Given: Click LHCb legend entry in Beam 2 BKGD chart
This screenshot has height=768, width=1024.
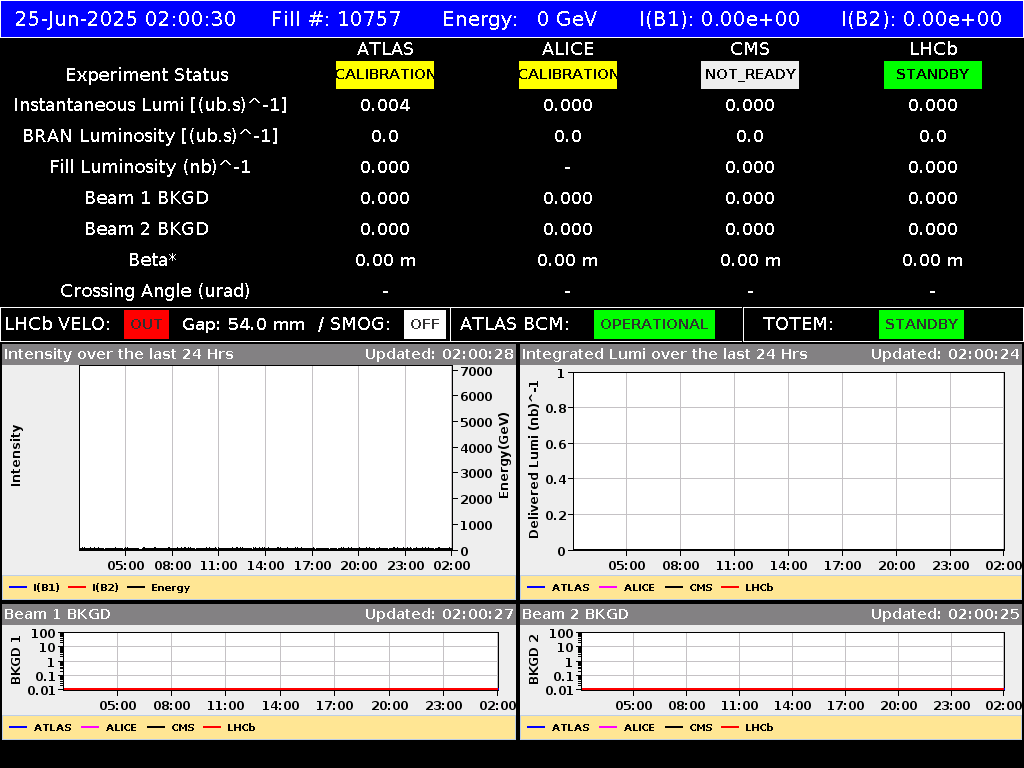Looking at the screenshot, I should click(x=747, y=728).
